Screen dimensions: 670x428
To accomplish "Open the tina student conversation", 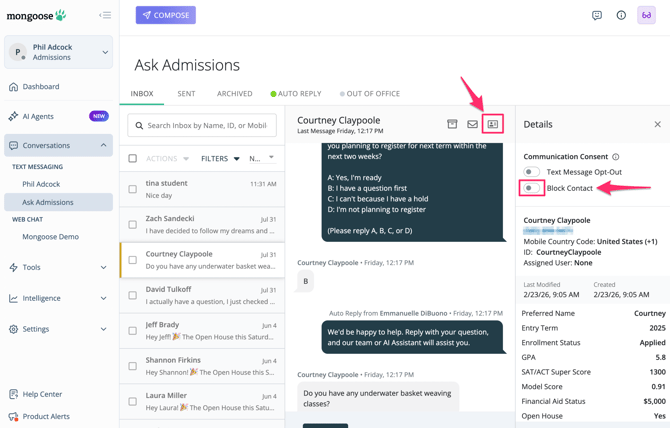I will [202, 189].
